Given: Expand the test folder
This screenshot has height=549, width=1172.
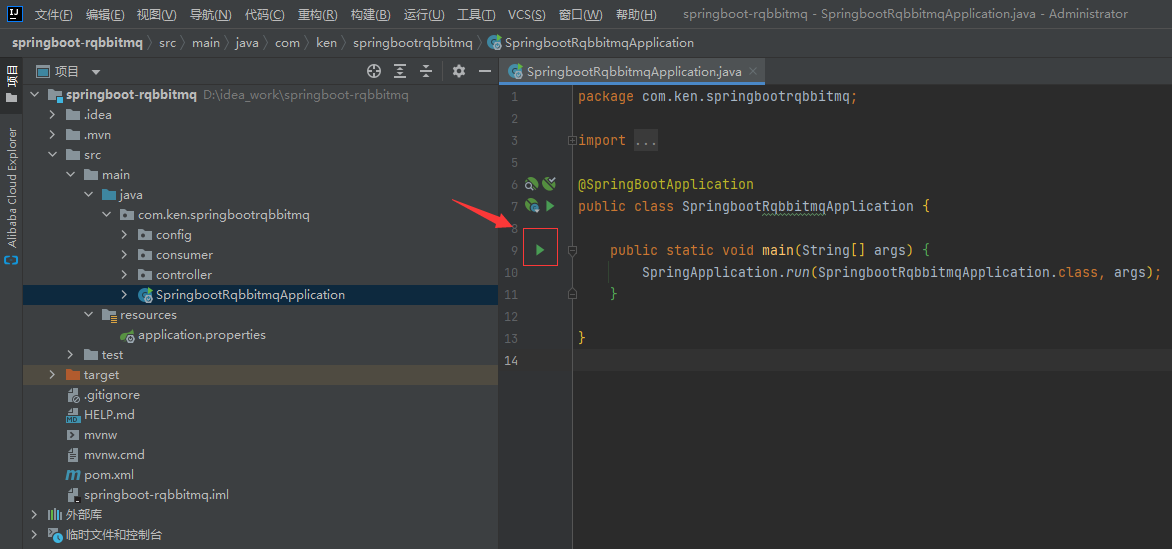Looking at the screenshot, I should click(x=70, y=355).
